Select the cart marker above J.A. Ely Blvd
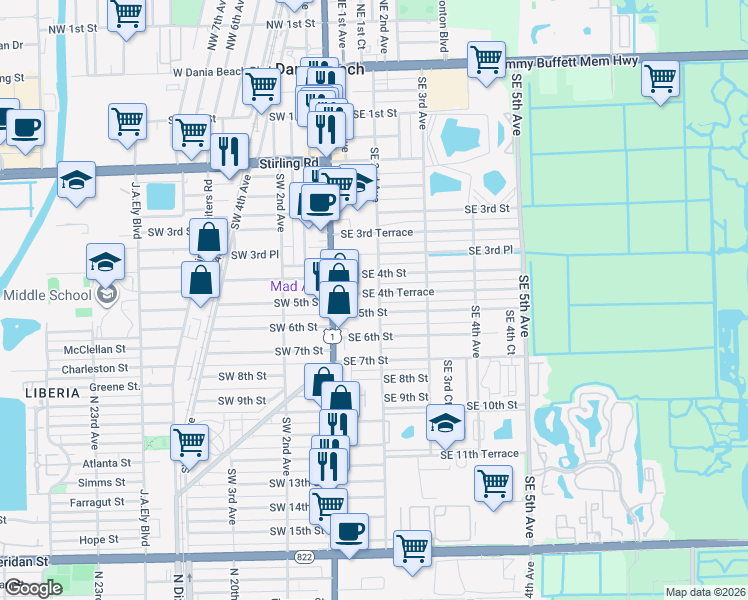The height and width of the screenshot is (600, 748). tap(127, 122)
